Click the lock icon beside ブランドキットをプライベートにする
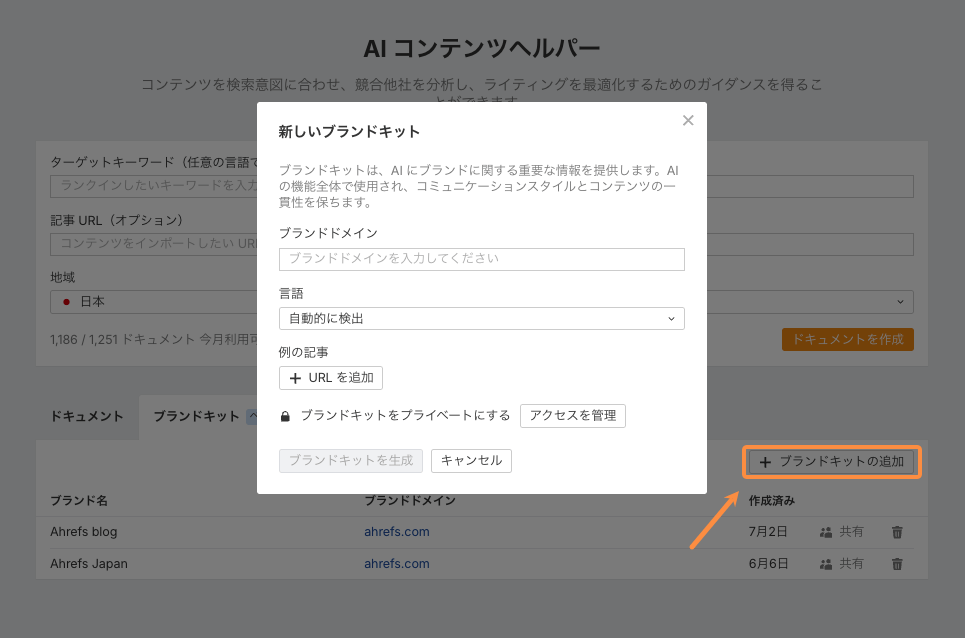The width and height of the screenshot is (965, 638). click(285, 416)
